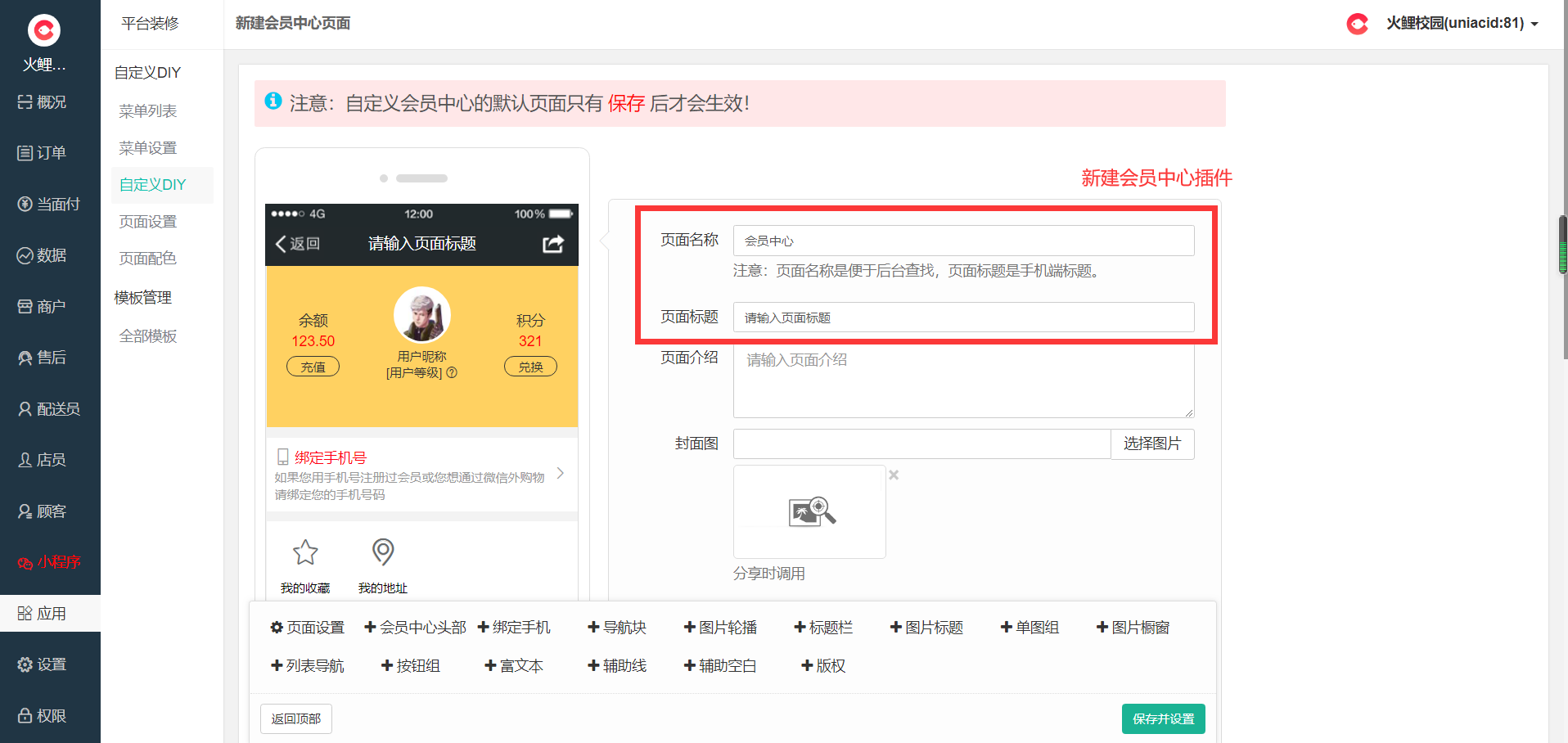Add the 按钮组 component
Screen dimensions: 1568x743
point(411,666)
